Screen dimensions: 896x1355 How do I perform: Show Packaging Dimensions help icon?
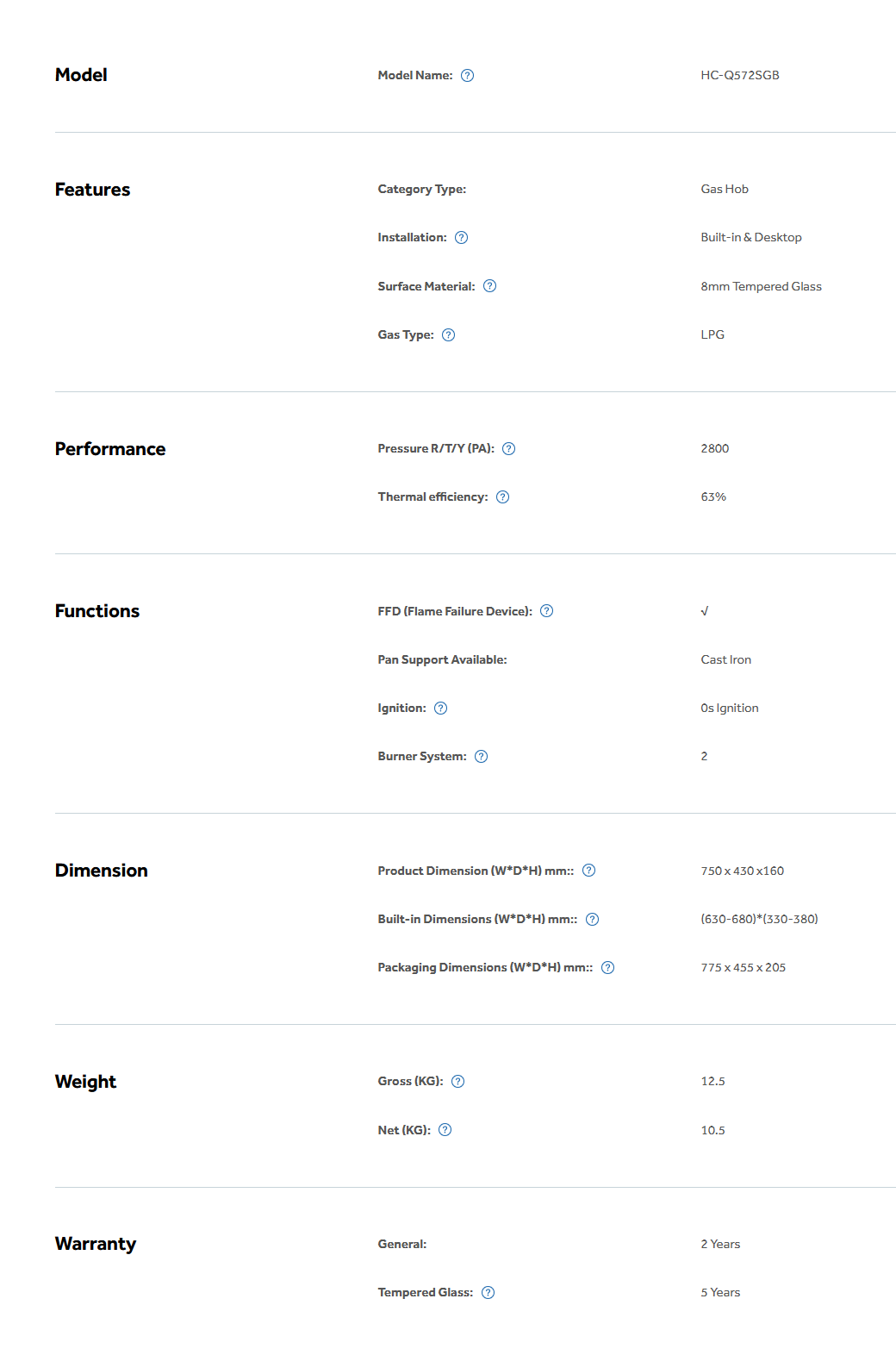[608, 968]
